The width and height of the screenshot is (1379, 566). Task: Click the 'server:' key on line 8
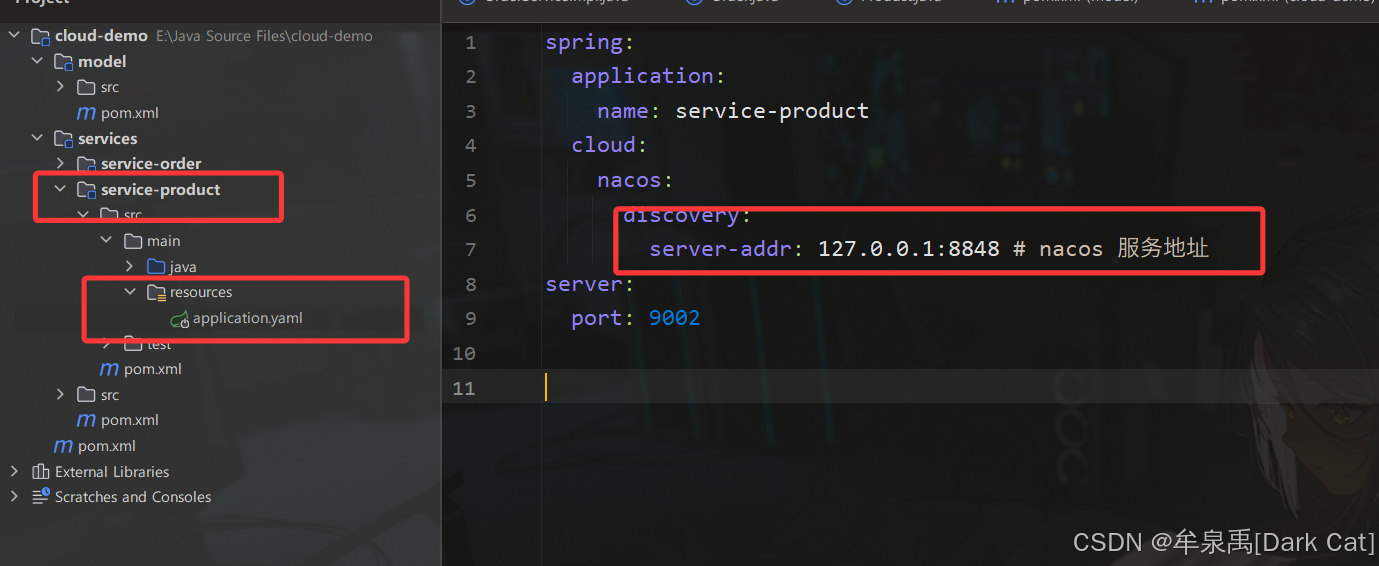coord(590,284)
